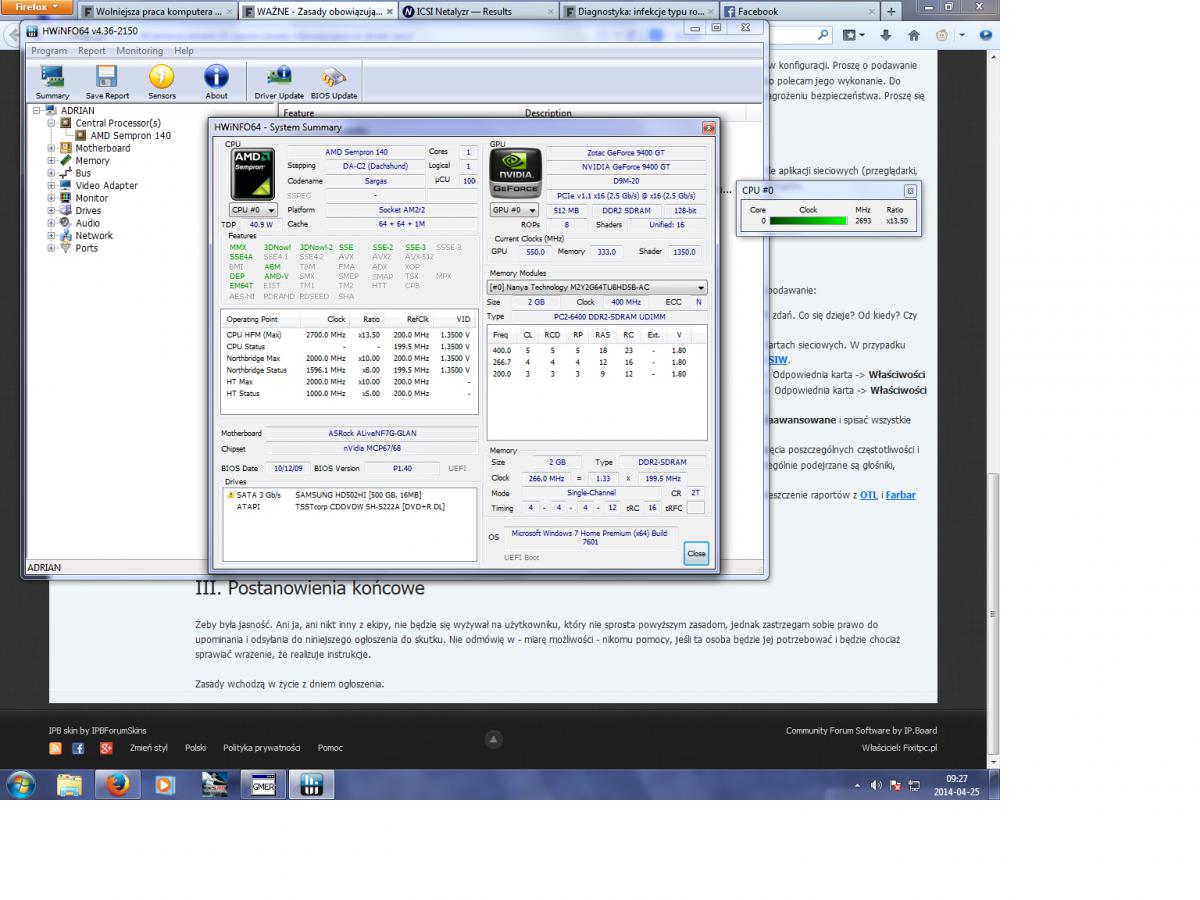Open Polityka prywatności footer link

click(261, 748)
